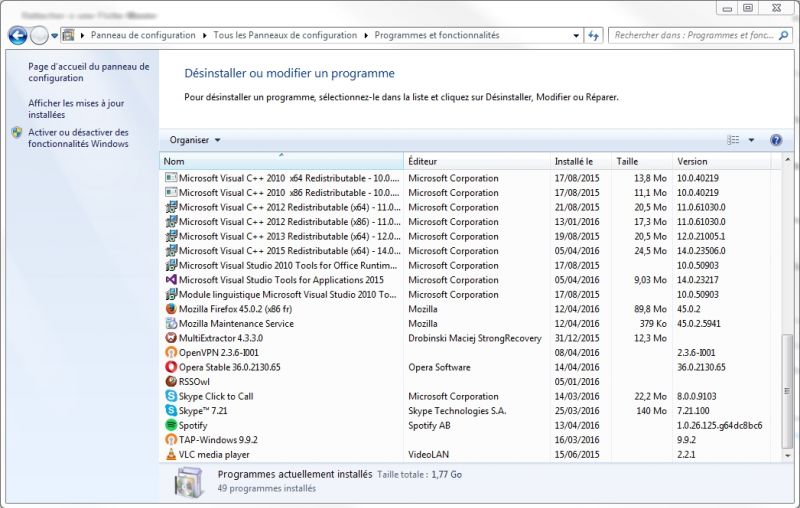Click the 31/12/2015 install date cell
The image size is (800, 508).
pyautogui.click(x=577, y=338)
